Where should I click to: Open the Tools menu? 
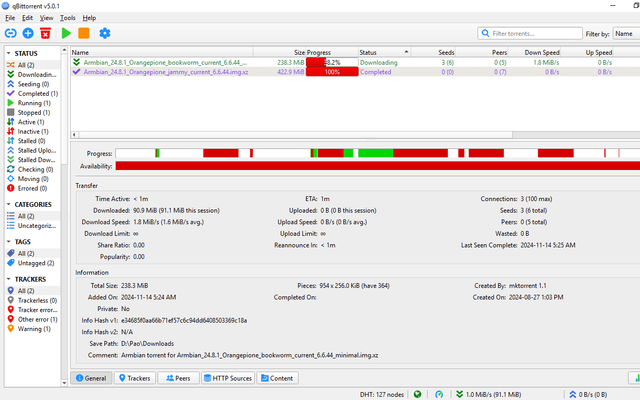tap(68, 18)
